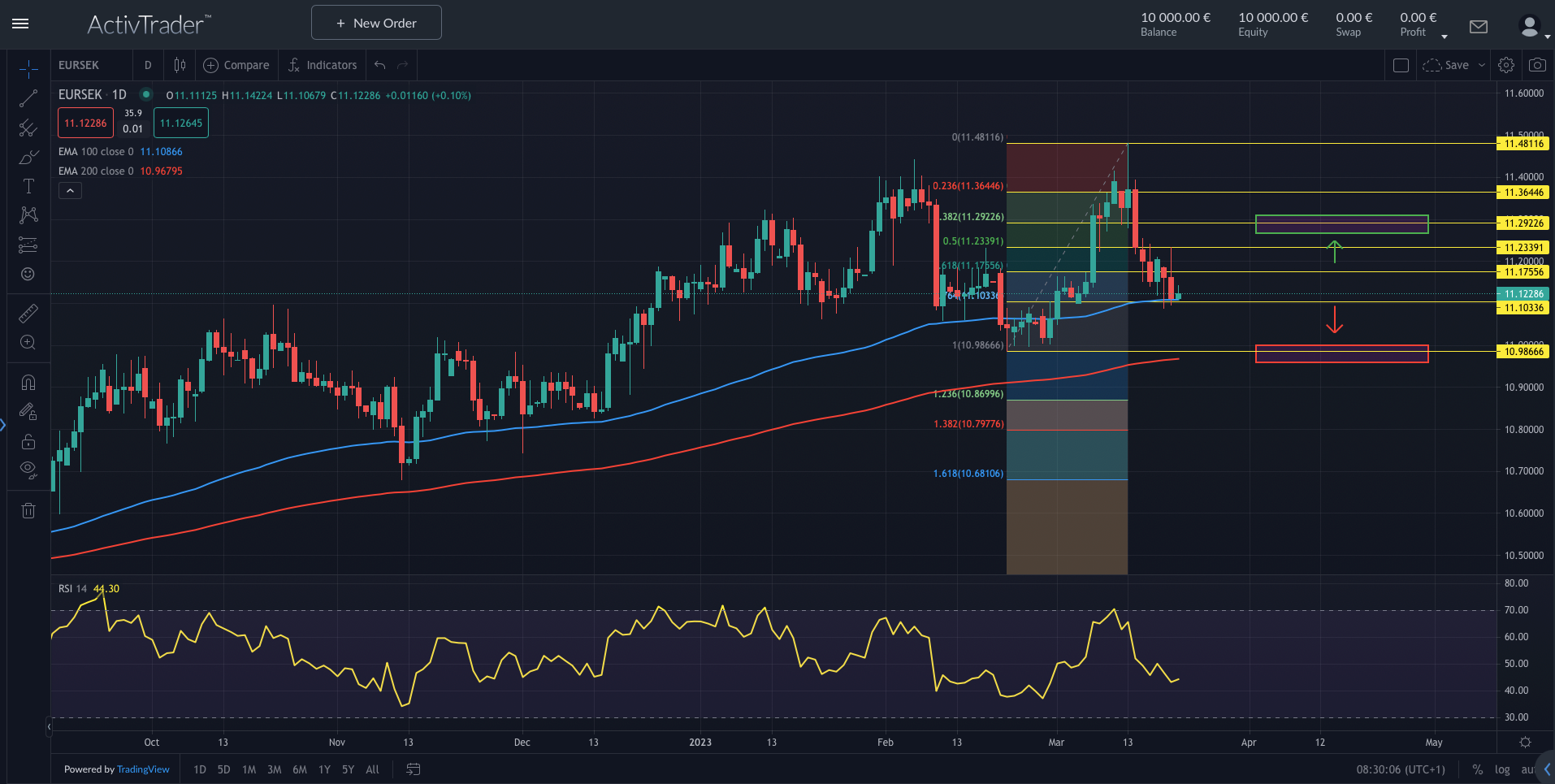Screen dimensions: 1555x784
Task: Open the mail inbox envelope icon
Action: pyautogui.click(x=1479, y=27)
